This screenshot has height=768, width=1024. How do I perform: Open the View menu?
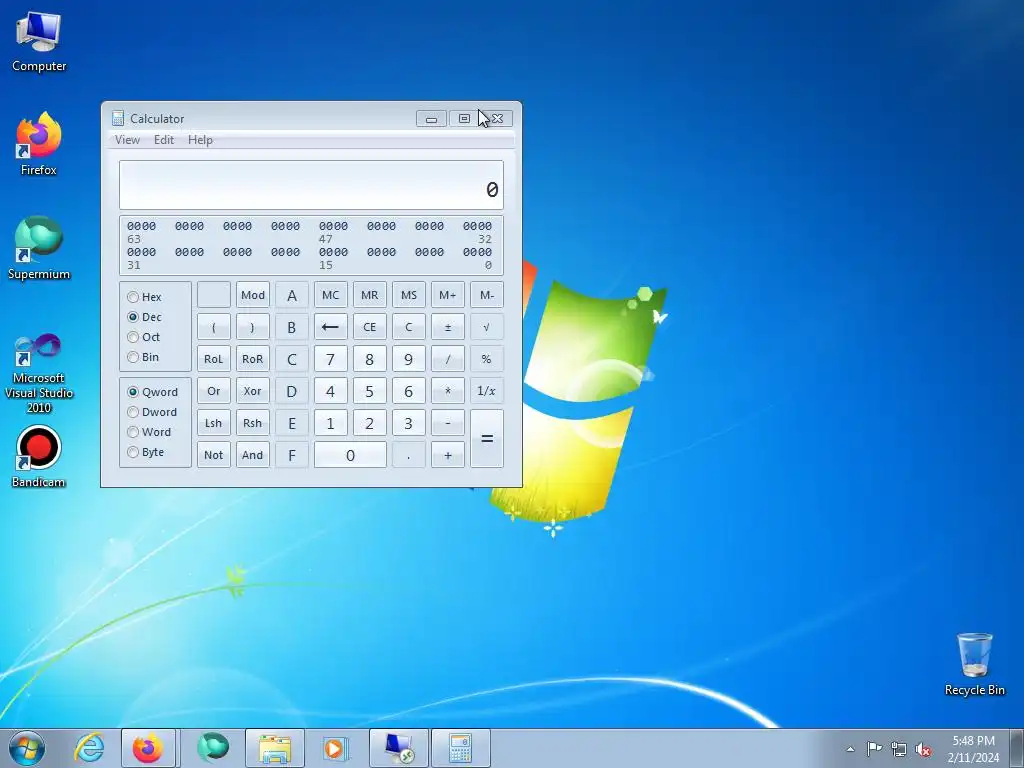point(127,140)
